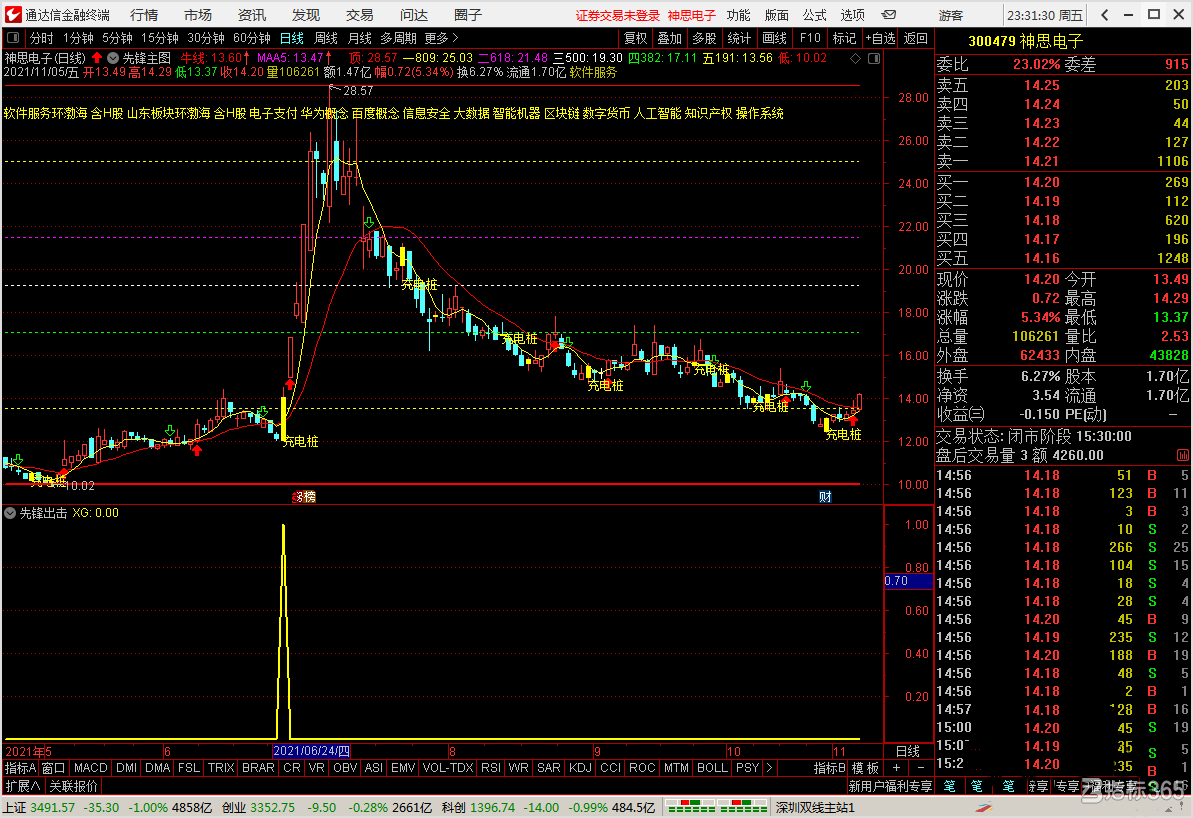Image resolution: width=1193 pixels, height=818 pixels.
Task: Click the 买一 14.20 order book row
Action: 1062,182
